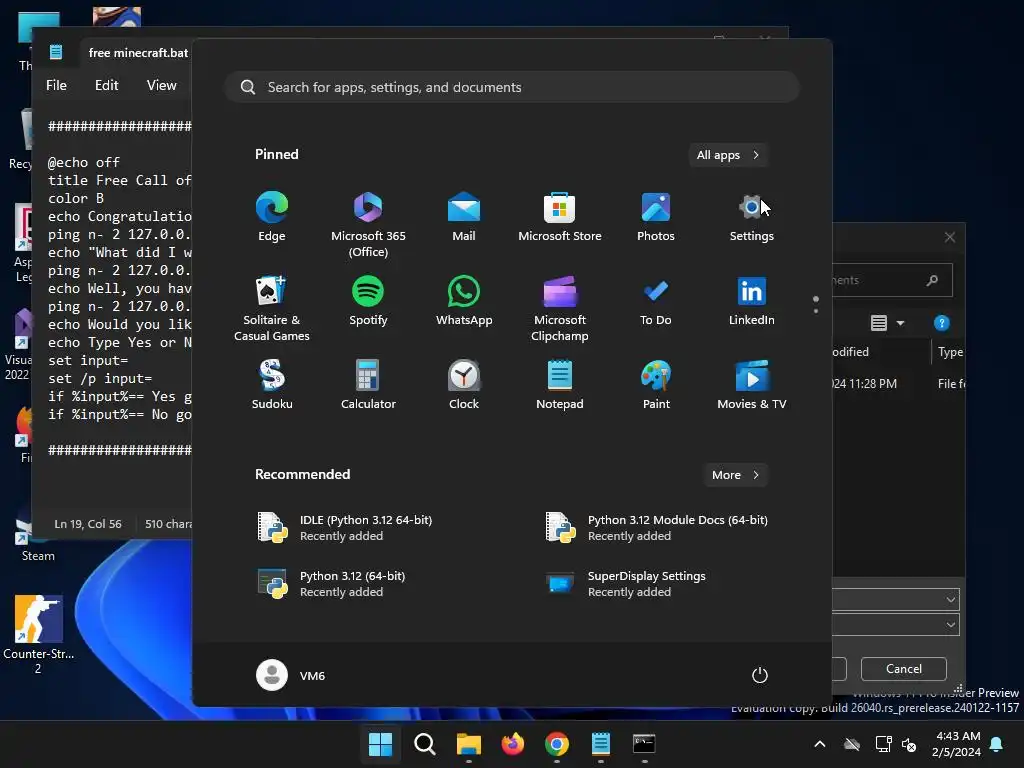Open the Mail app
Screen dimensions: 1024x768
click(x=464, y=217)
